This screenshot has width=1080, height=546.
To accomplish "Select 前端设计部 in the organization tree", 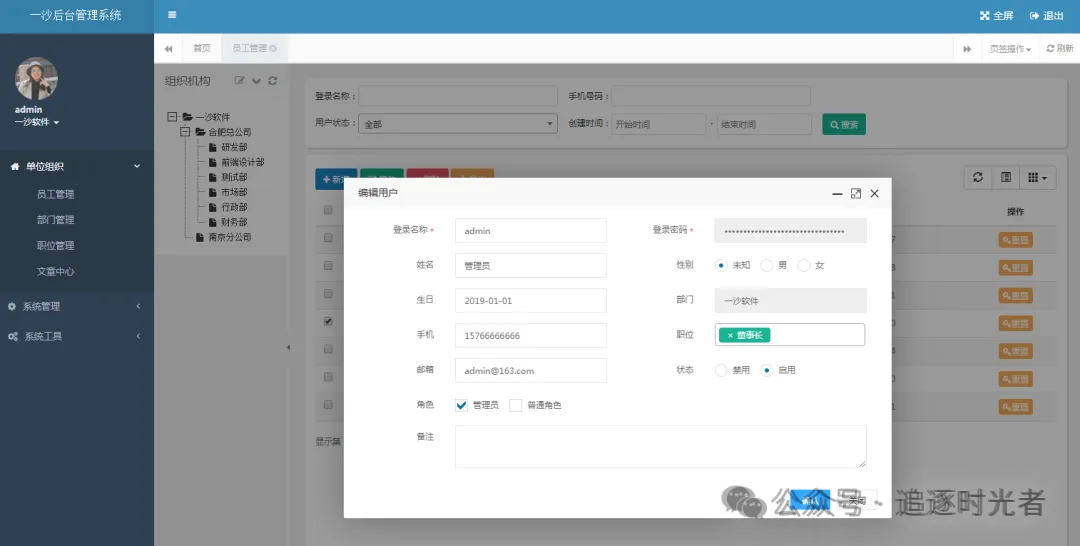I will (242, 162).
